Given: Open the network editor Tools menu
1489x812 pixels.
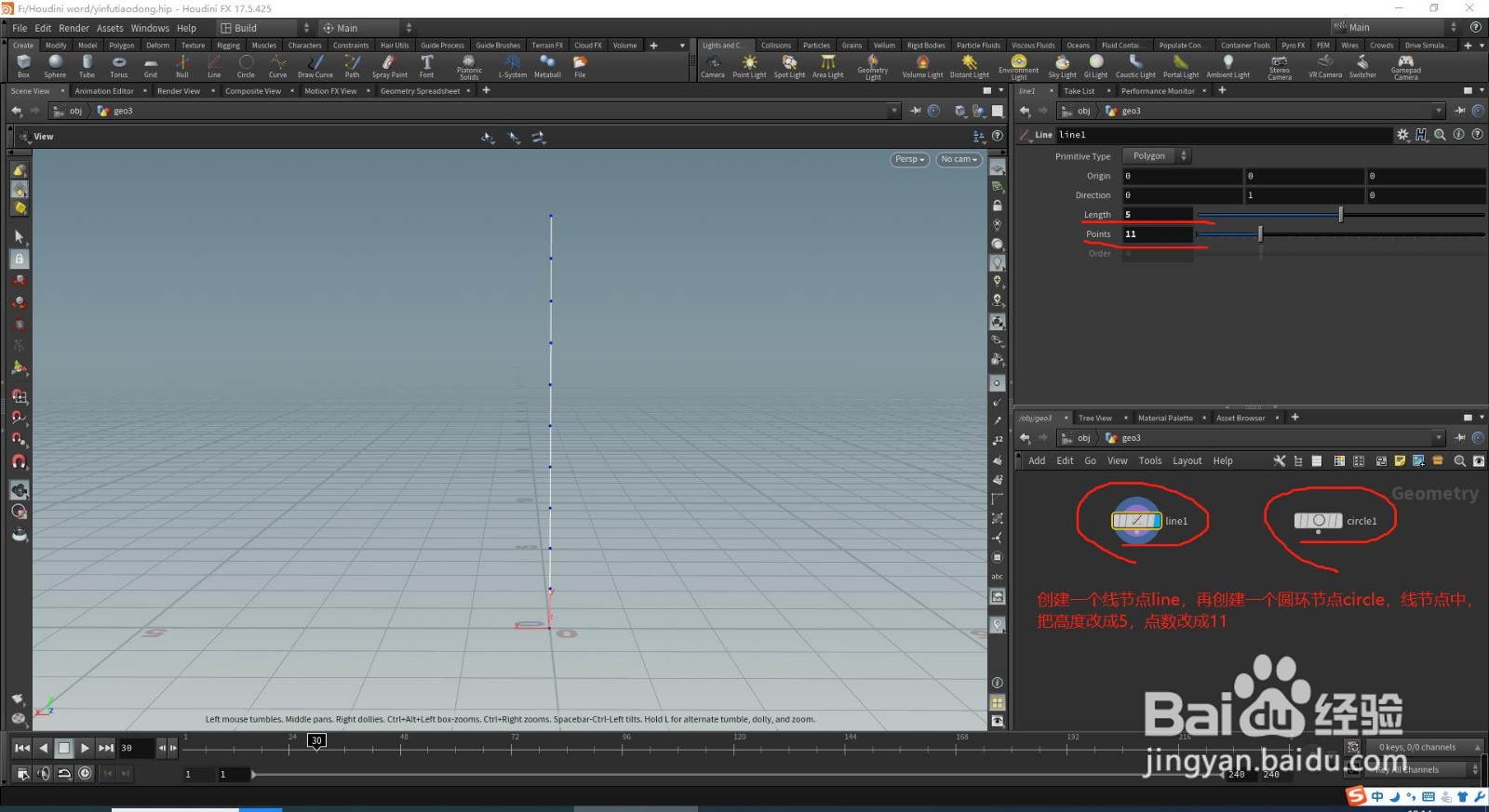Looking at the screenshot, I should pos(1150,460).
